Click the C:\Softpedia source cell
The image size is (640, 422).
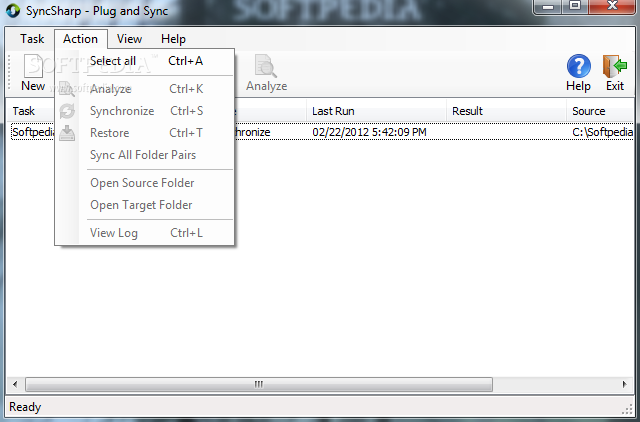tap(602, 132)
